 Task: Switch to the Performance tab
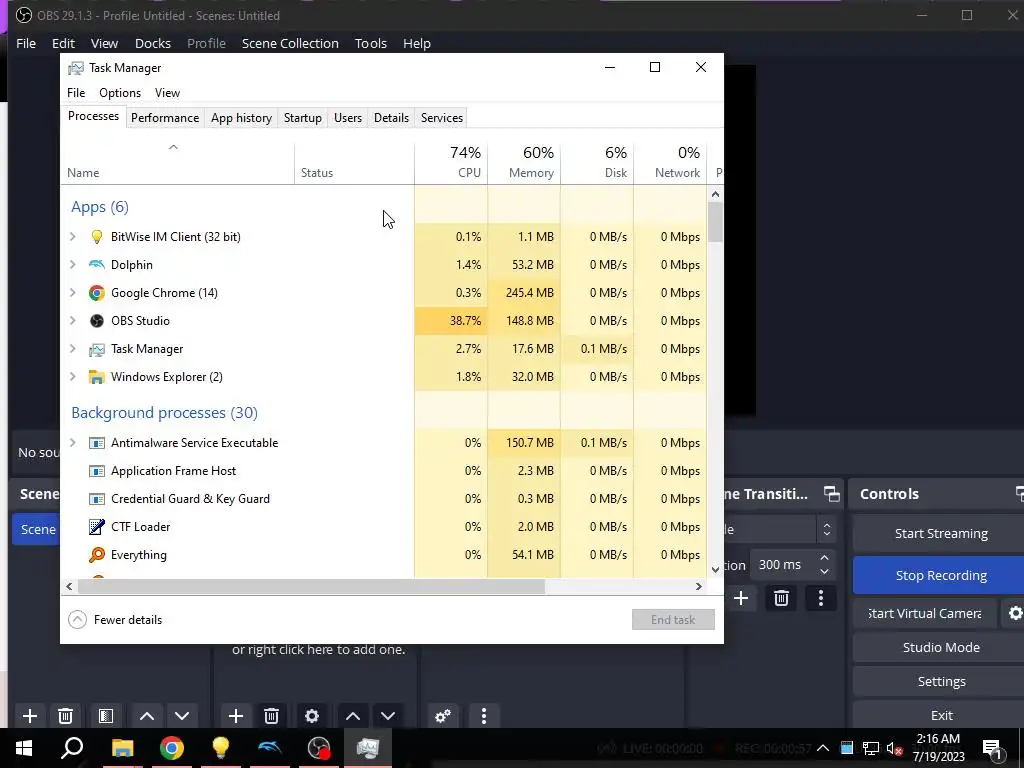pos(165,118)
